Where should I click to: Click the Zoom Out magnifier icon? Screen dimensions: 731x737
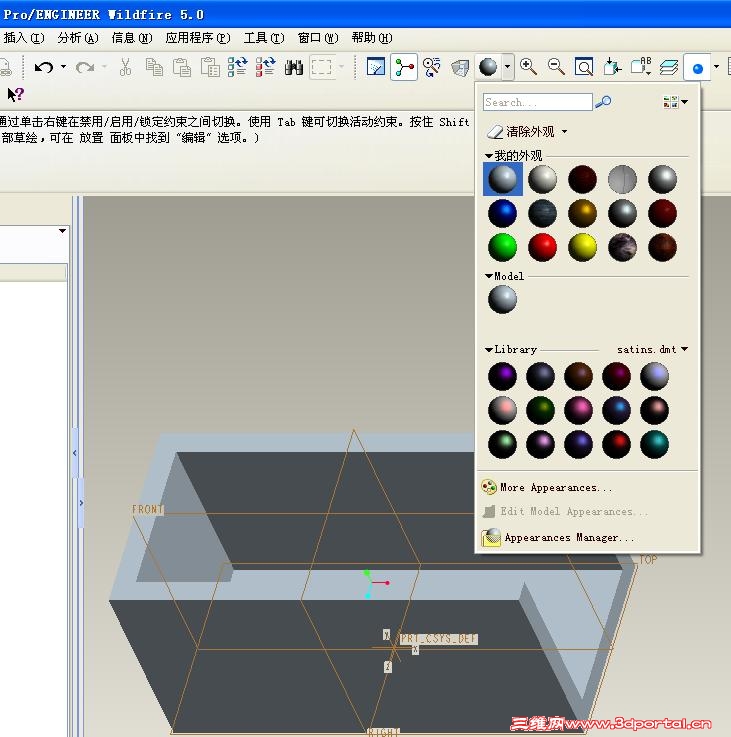[x=556, y=67]
